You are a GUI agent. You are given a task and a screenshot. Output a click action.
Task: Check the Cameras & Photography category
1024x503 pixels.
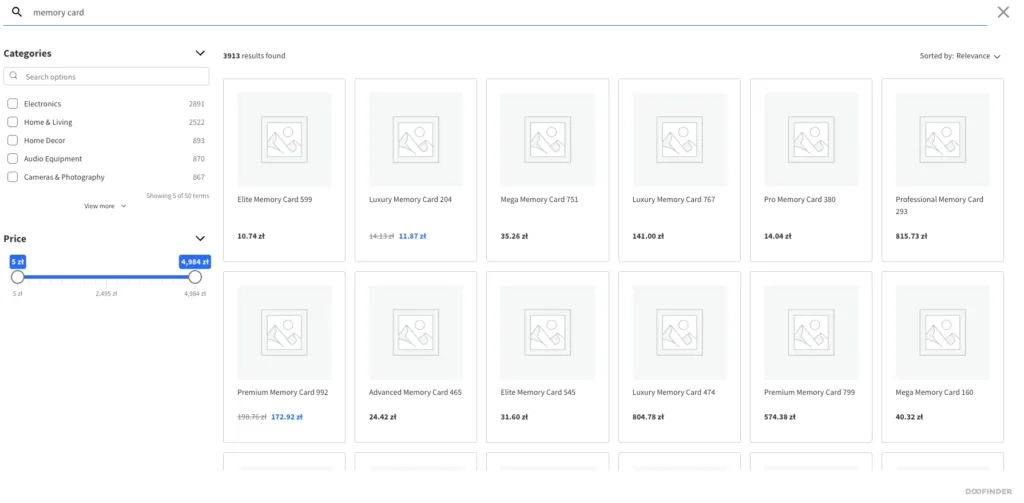tap(12, 177)
